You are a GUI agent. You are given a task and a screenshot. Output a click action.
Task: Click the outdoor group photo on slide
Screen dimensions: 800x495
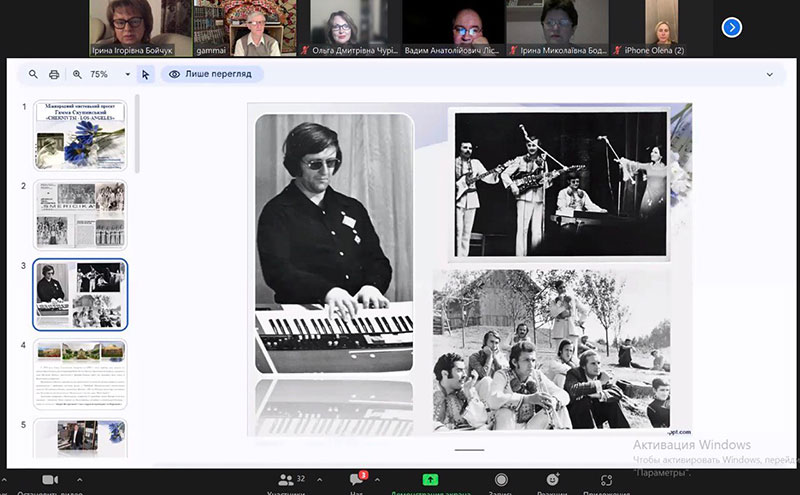pos(552,350)
